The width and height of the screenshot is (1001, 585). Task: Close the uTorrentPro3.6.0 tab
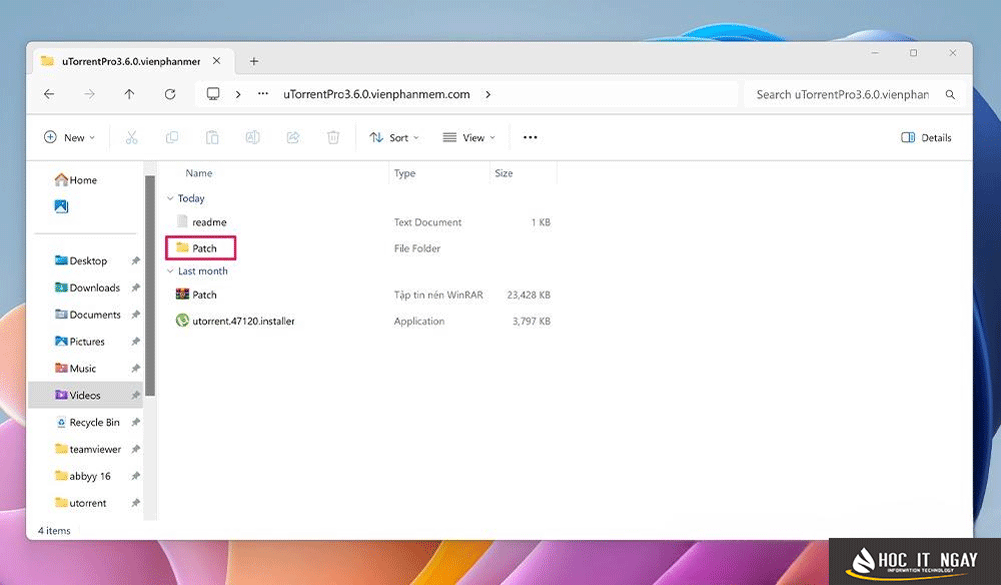tap(217, 61)
